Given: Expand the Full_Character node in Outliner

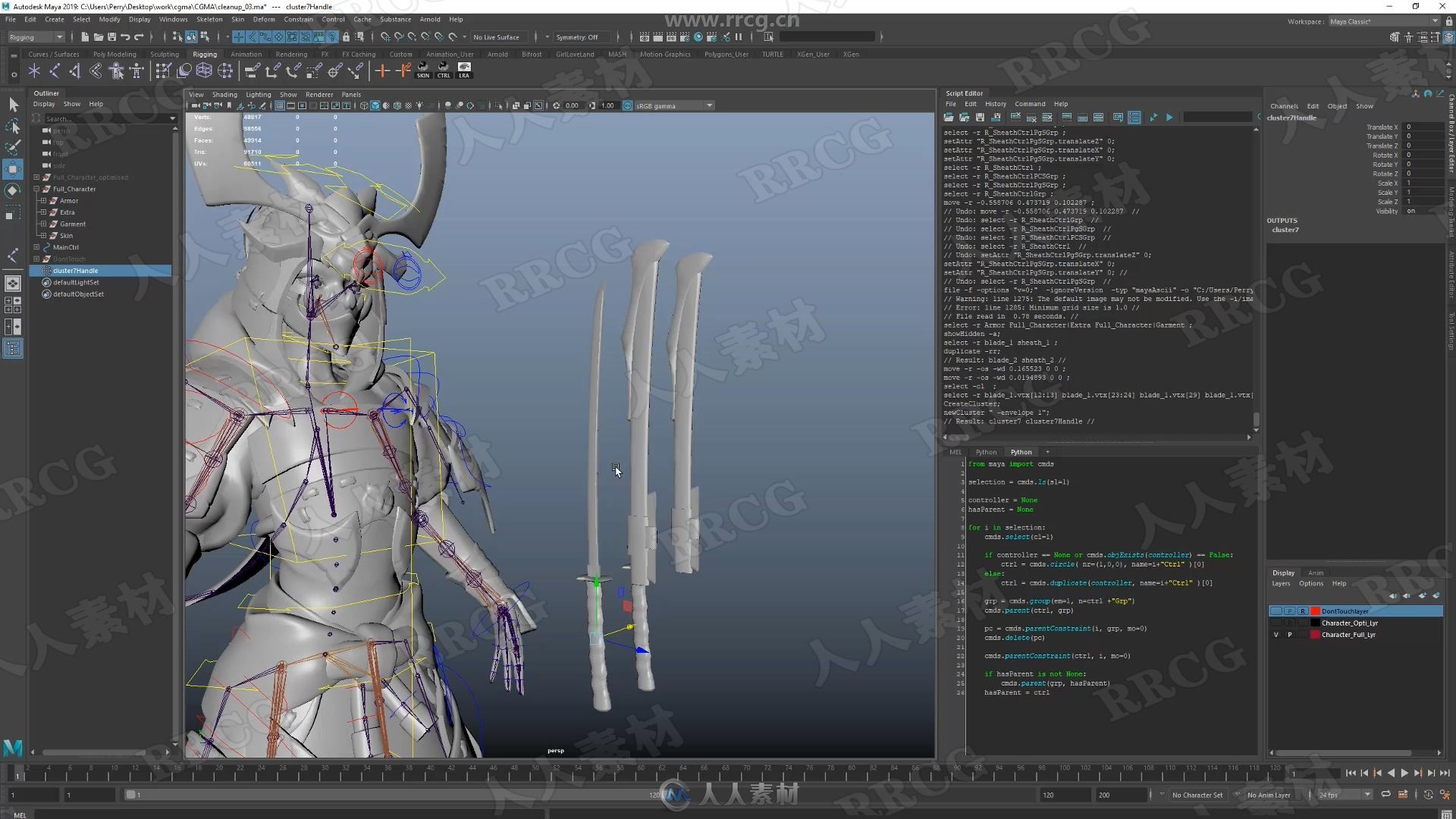Looking at the screenshot, I should pyautogui.click(x=36, y=189).
